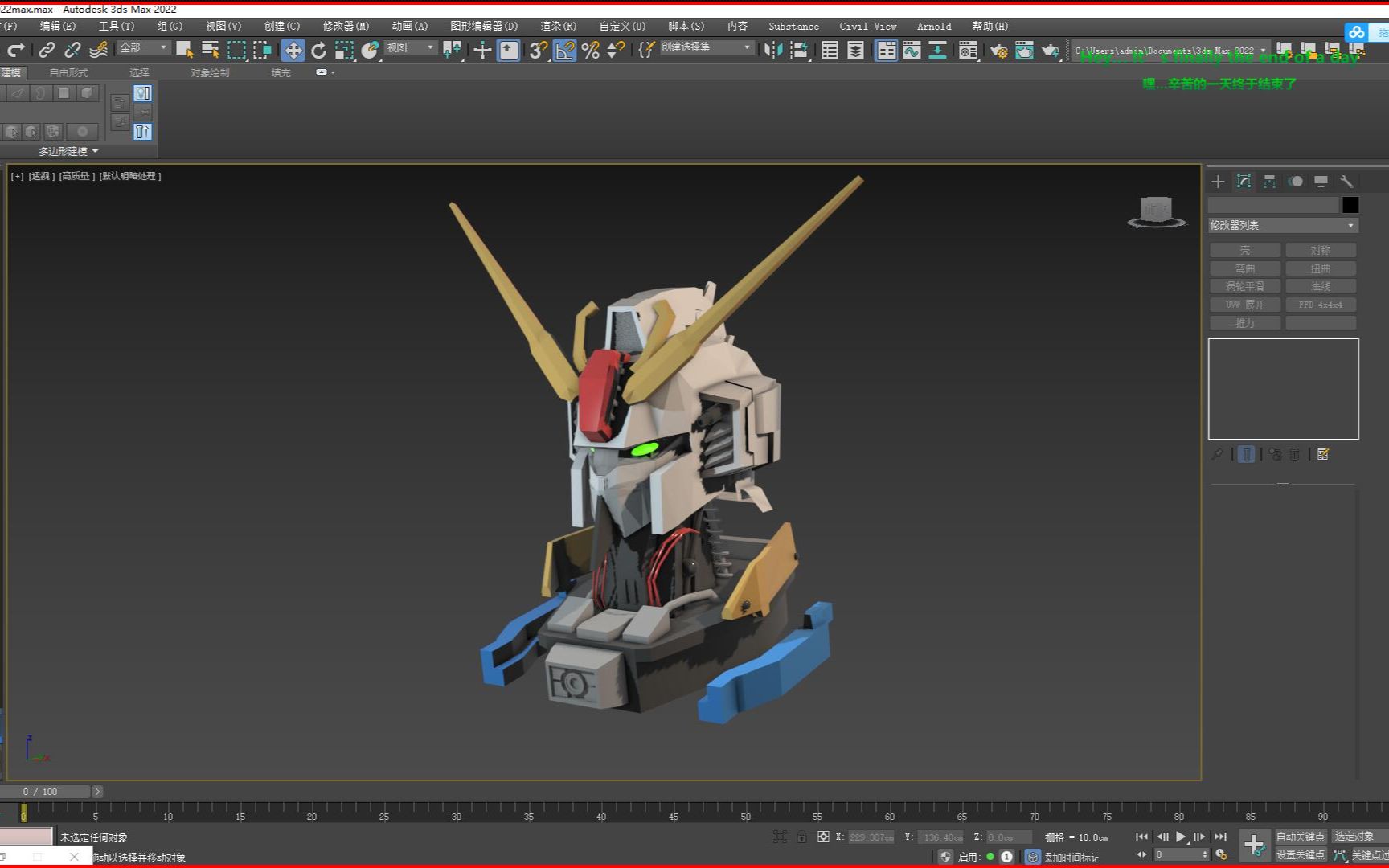This screenshot has height=868, width=1389.
Task: Click the black object color swatch
Action: coord(1350,205)
